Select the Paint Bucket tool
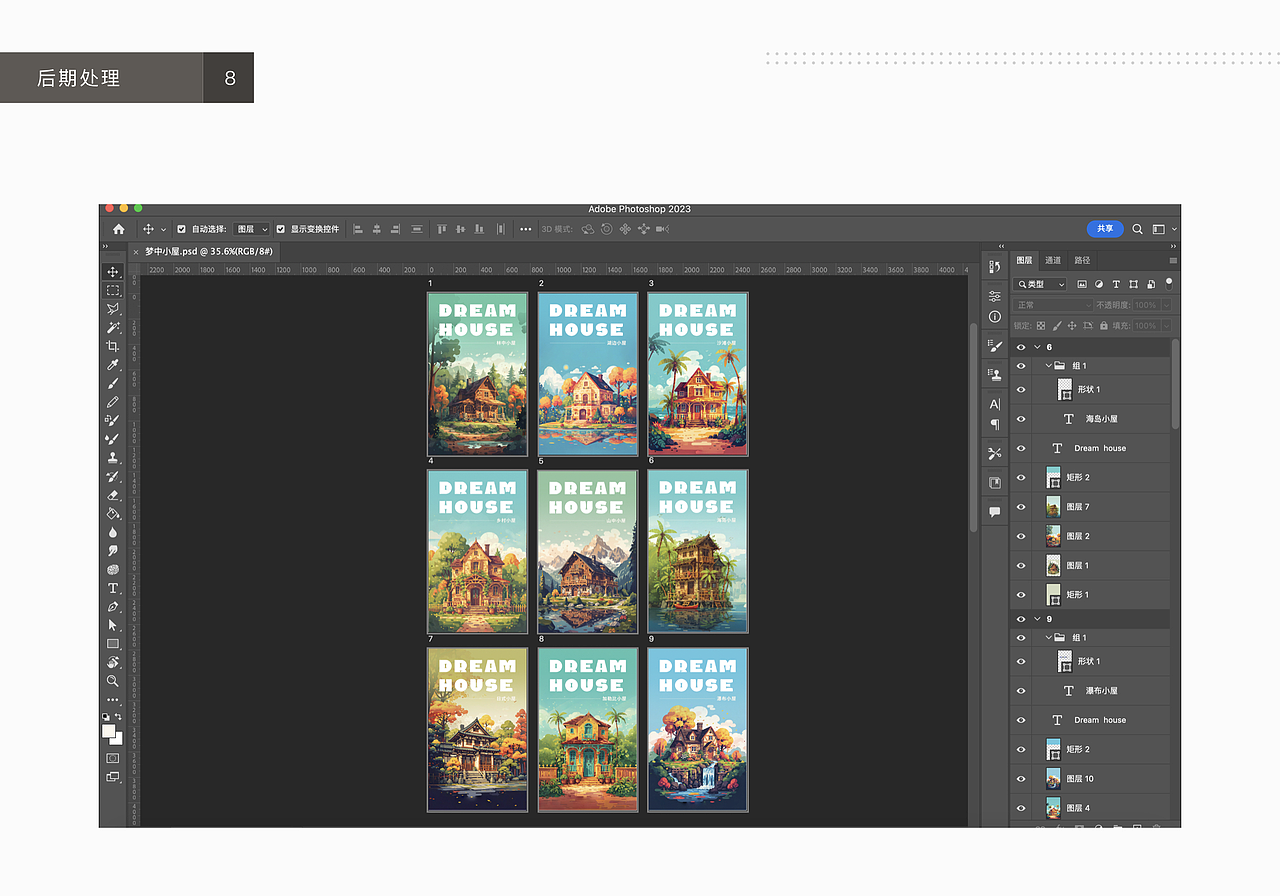Screen dimensions: 1280x896 click(x=113, y=513)
